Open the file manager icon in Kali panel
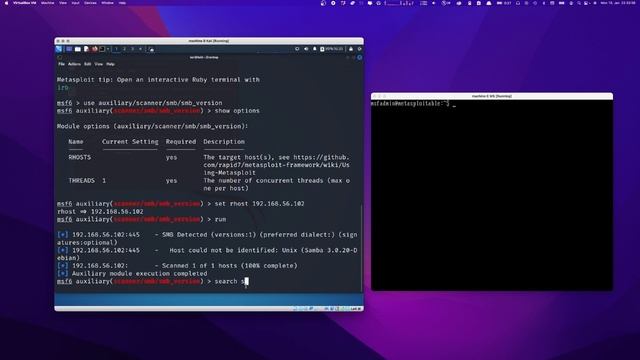 [x=78, y=49]
